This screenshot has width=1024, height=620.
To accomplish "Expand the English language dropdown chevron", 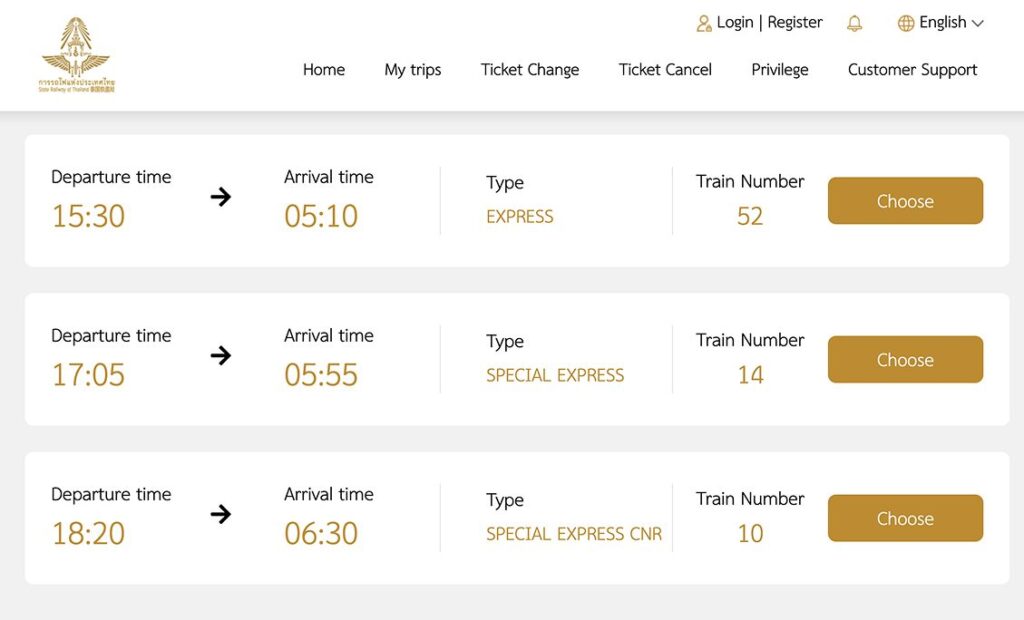I will [978, 23].
